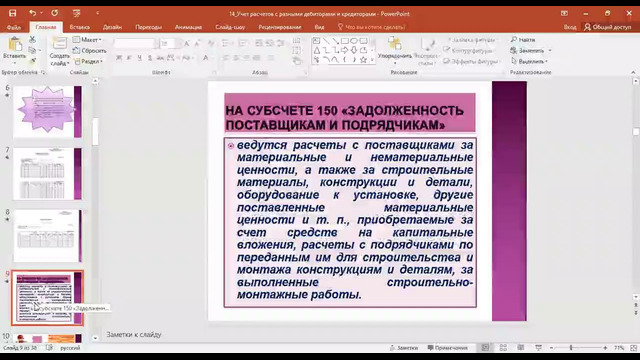This screenshot has width=640, height=360.
Task: Click zoom out minus button
Action: tap(551, 348)
